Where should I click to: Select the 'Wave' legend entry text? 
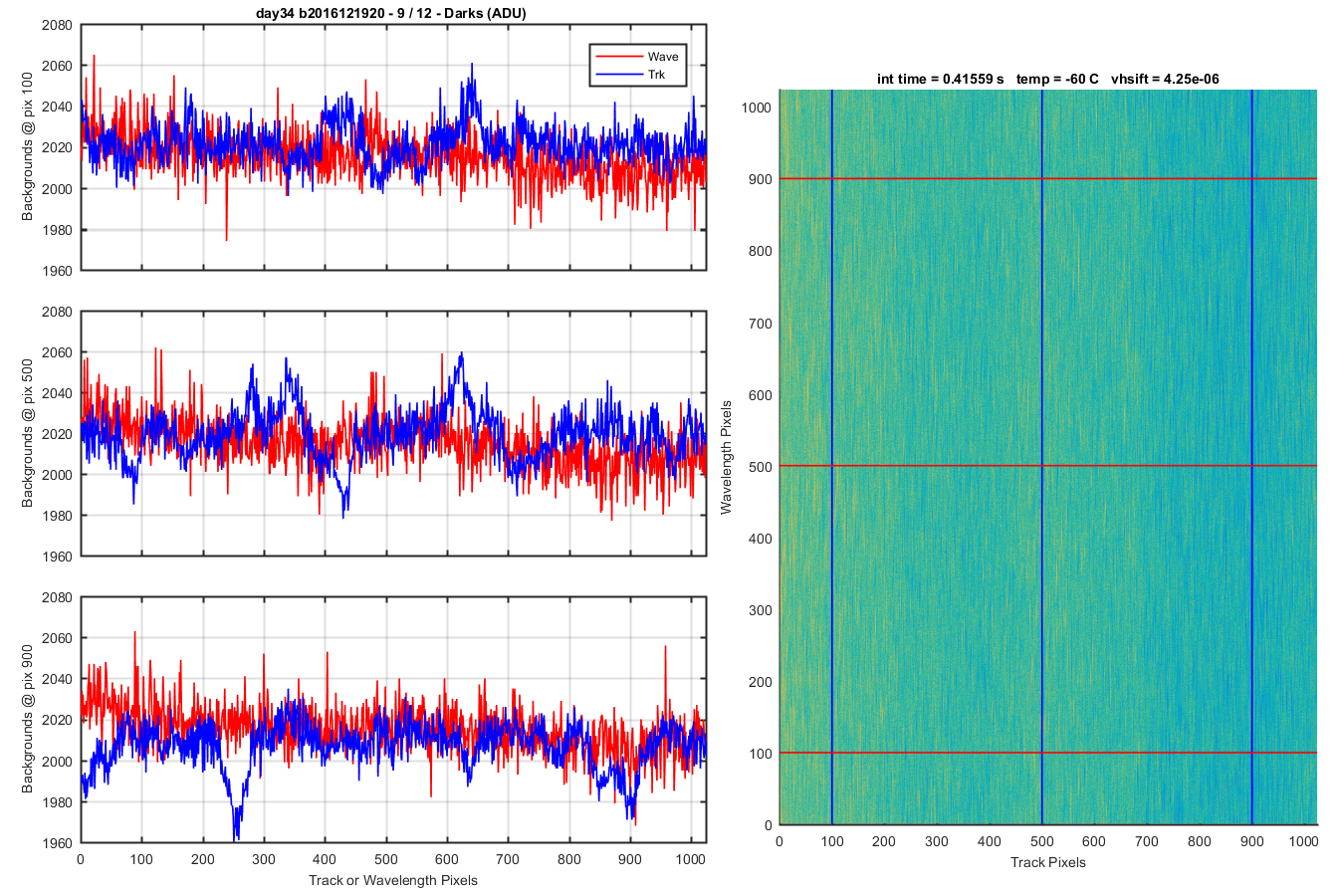663,57
